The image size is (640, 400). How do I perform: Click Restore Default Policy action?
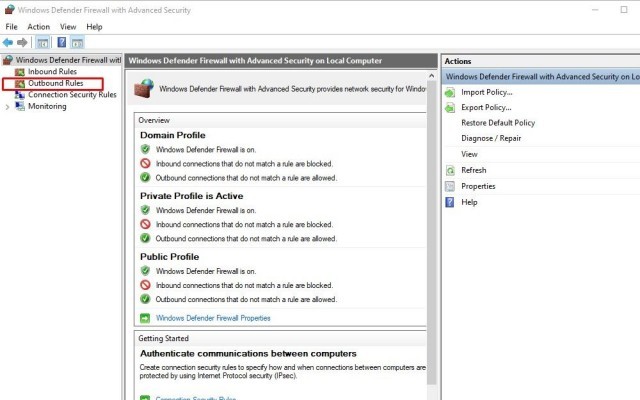(498, 123)
